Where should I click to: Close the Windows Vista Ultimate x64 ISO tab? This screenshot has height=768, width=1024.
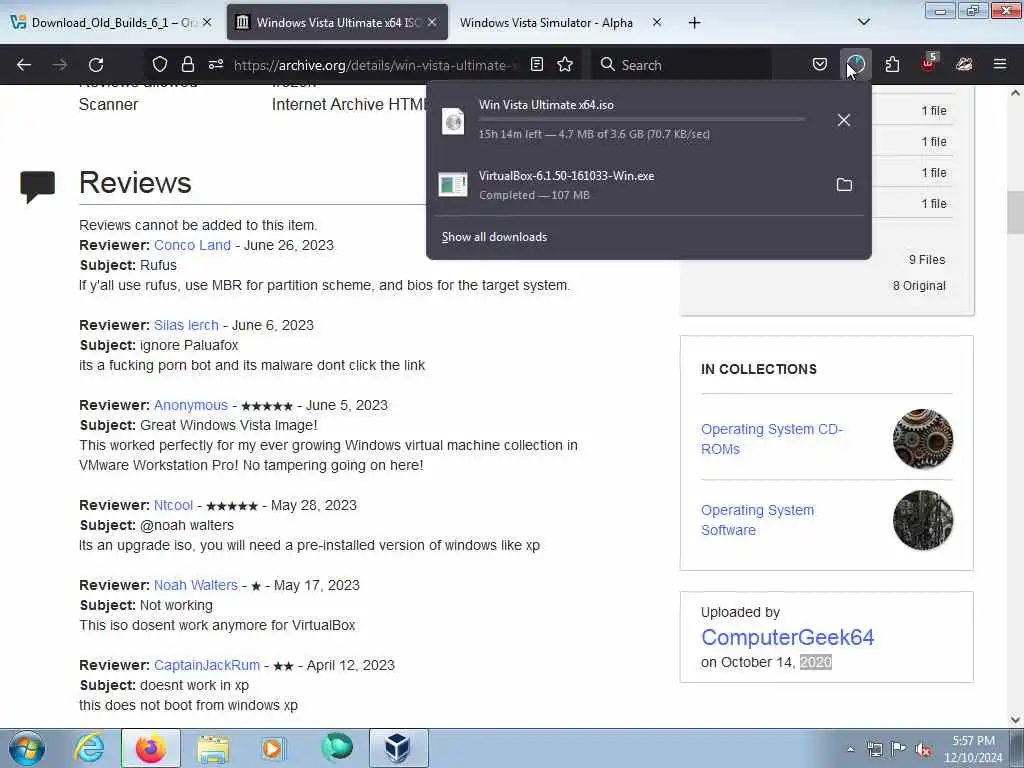[432, 22]
